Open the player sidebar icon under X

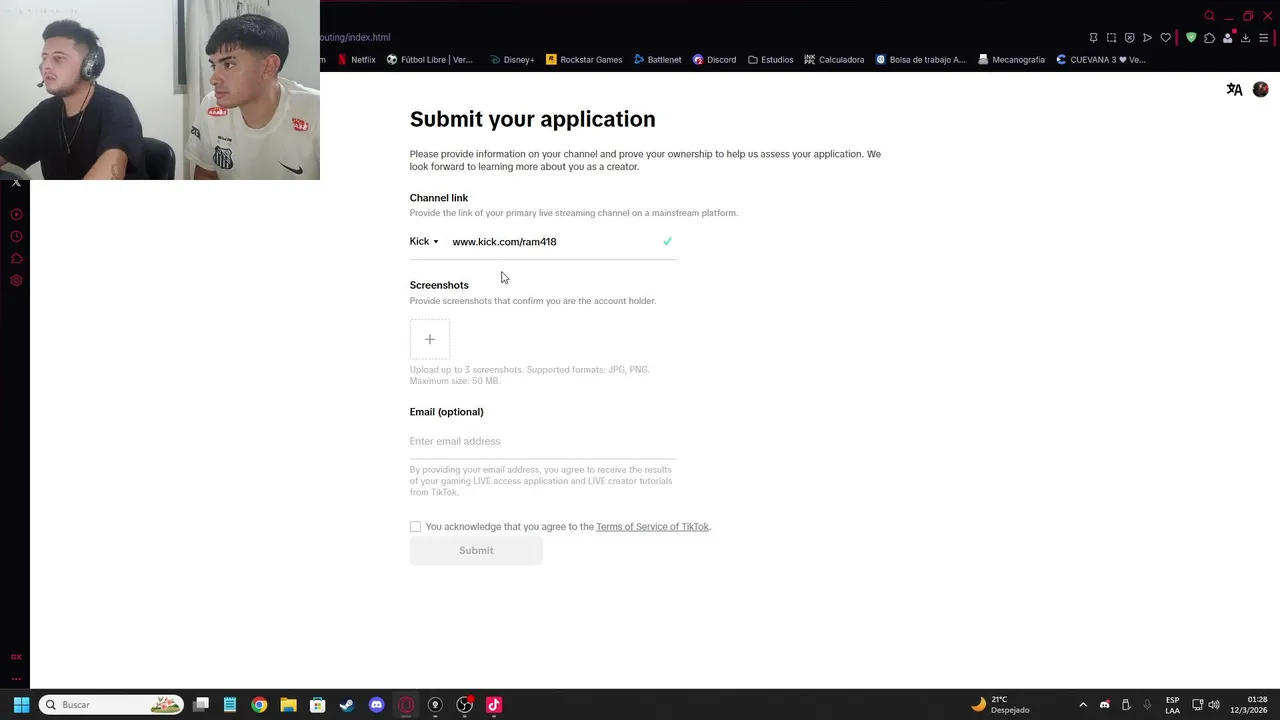coord(16,215)
